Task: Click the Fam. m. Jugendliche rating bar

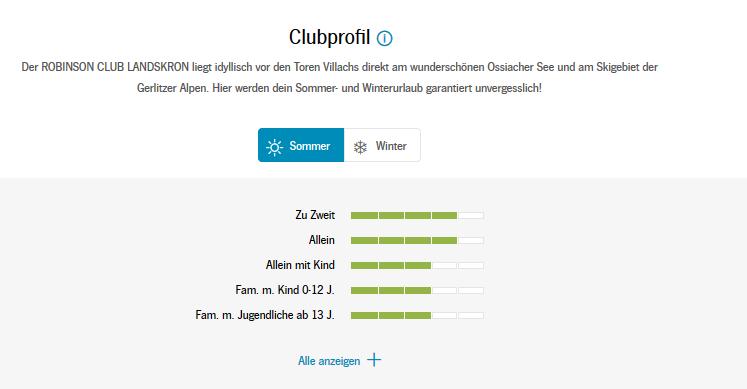Action: [x=417, y=315]
